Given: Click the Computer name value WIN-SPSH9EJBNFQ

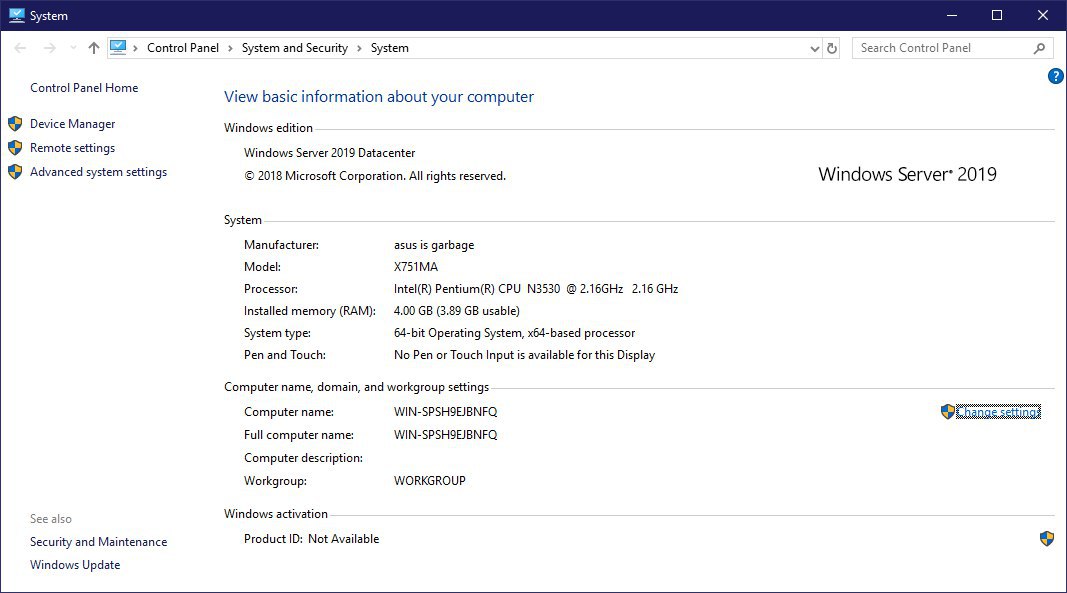Looking at the screenshot, I should (446, 412).
